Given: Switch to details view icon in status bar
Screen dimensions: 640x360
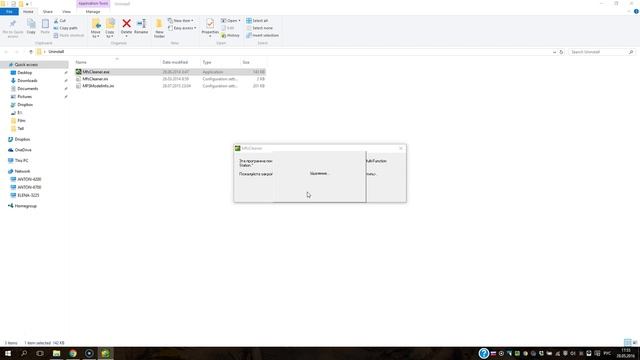Looking at the screenshot, I should pyautogui.click(x=627, y=342).
